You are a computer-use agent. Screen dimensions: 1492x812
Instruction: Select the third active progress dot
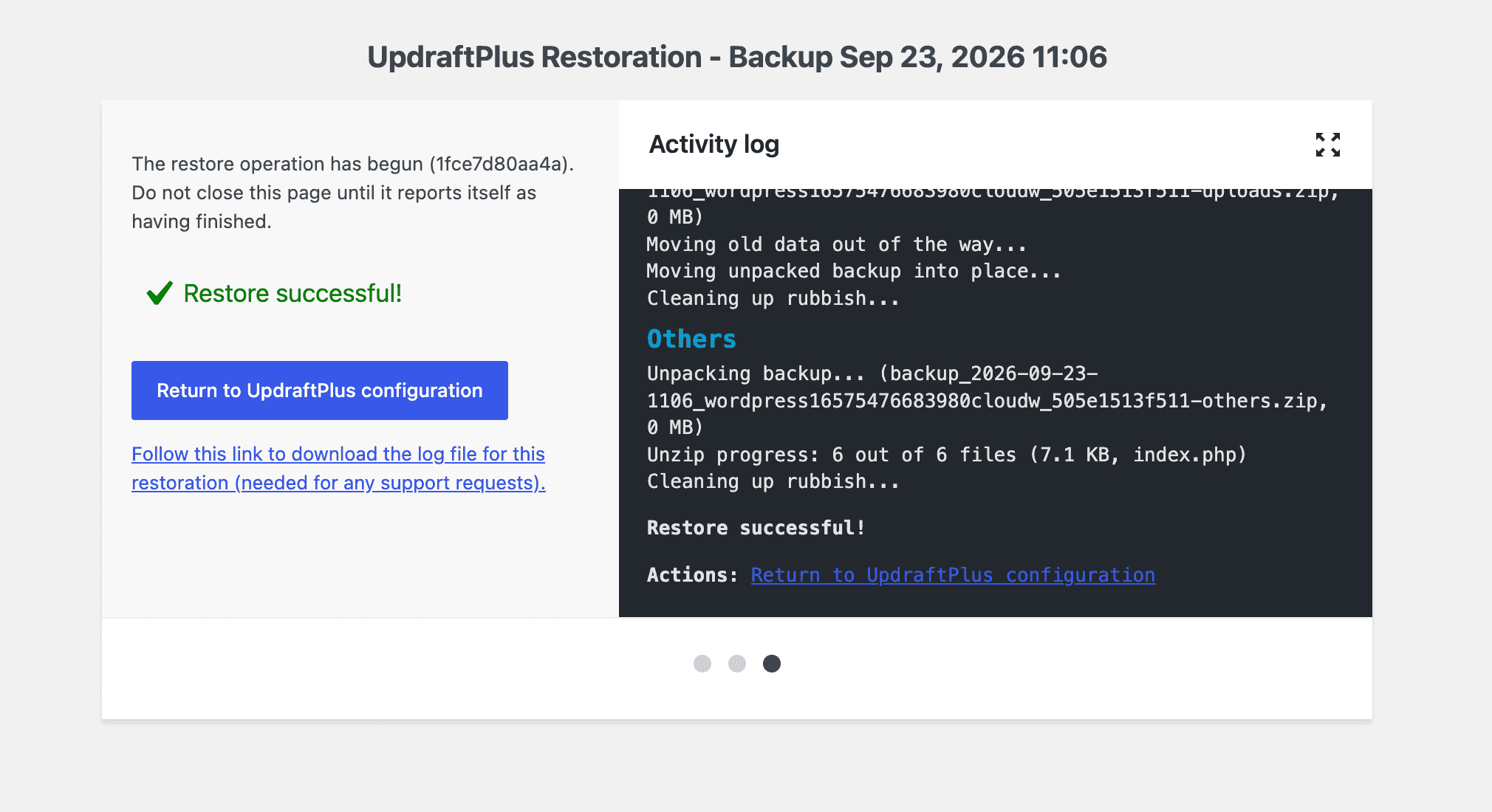772,664
